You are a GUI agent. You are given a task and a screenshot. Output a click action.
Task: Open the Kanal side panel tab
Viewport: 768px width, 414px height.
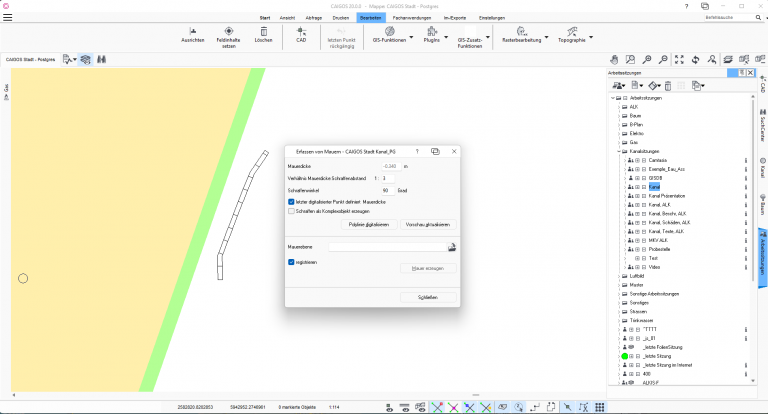click(x=763, y=168)
